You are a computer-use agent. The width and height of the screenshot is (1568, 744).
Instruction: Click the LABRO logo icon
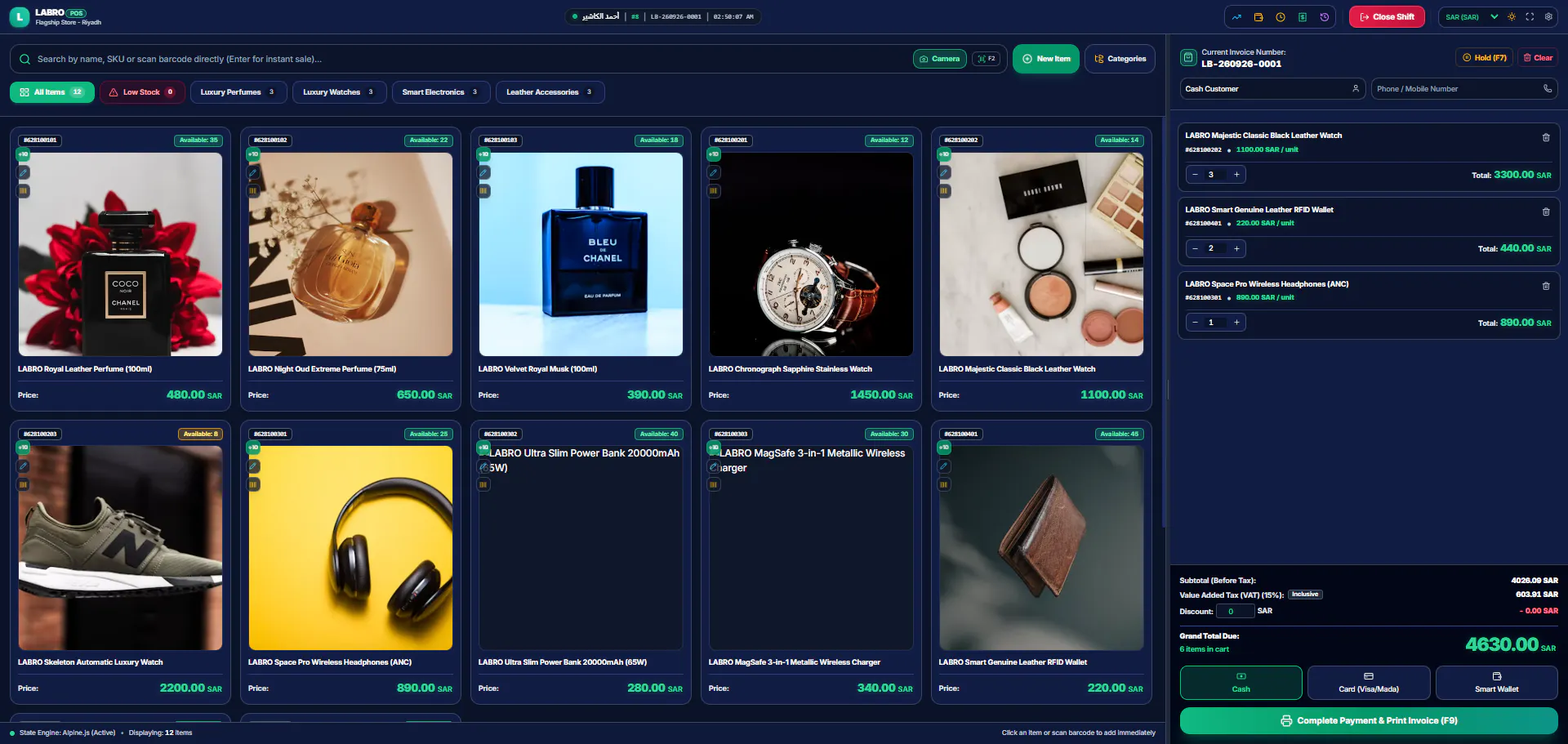[x=20, y=17]
